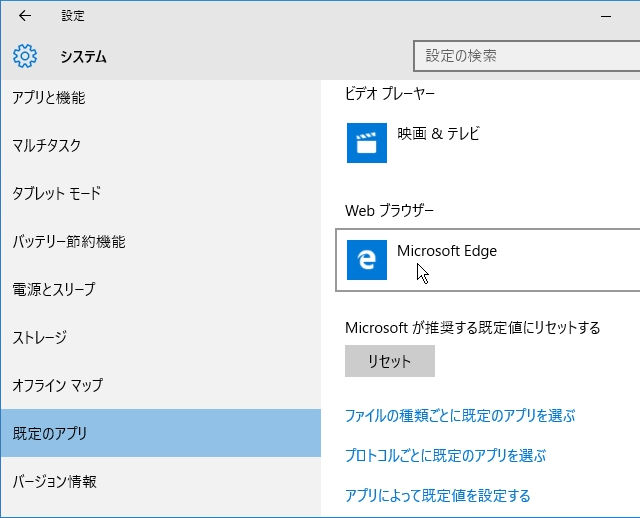Open アプリと機能 in the sidebar
Screen dimensions: 640x518
(x=161, y=98)
